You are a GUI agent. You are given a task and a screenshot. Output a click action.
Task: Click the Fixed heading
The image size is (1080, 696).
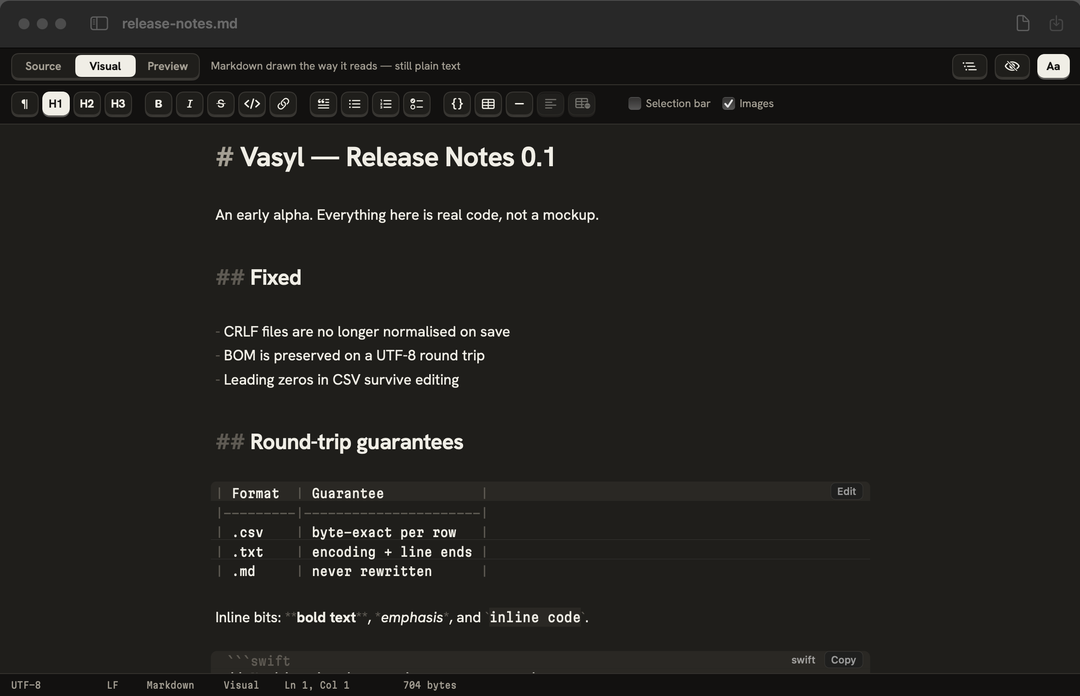coord(276,277)
